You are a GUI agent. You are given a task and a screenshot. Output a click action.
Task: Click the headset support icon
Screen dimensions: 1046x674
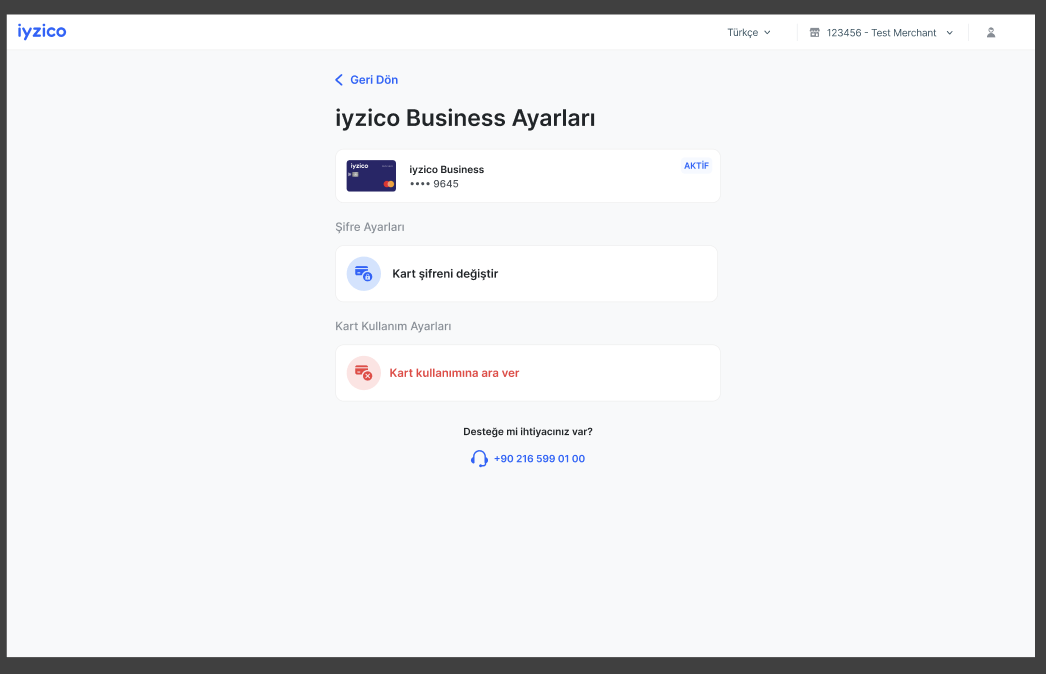tap(479, 458)
